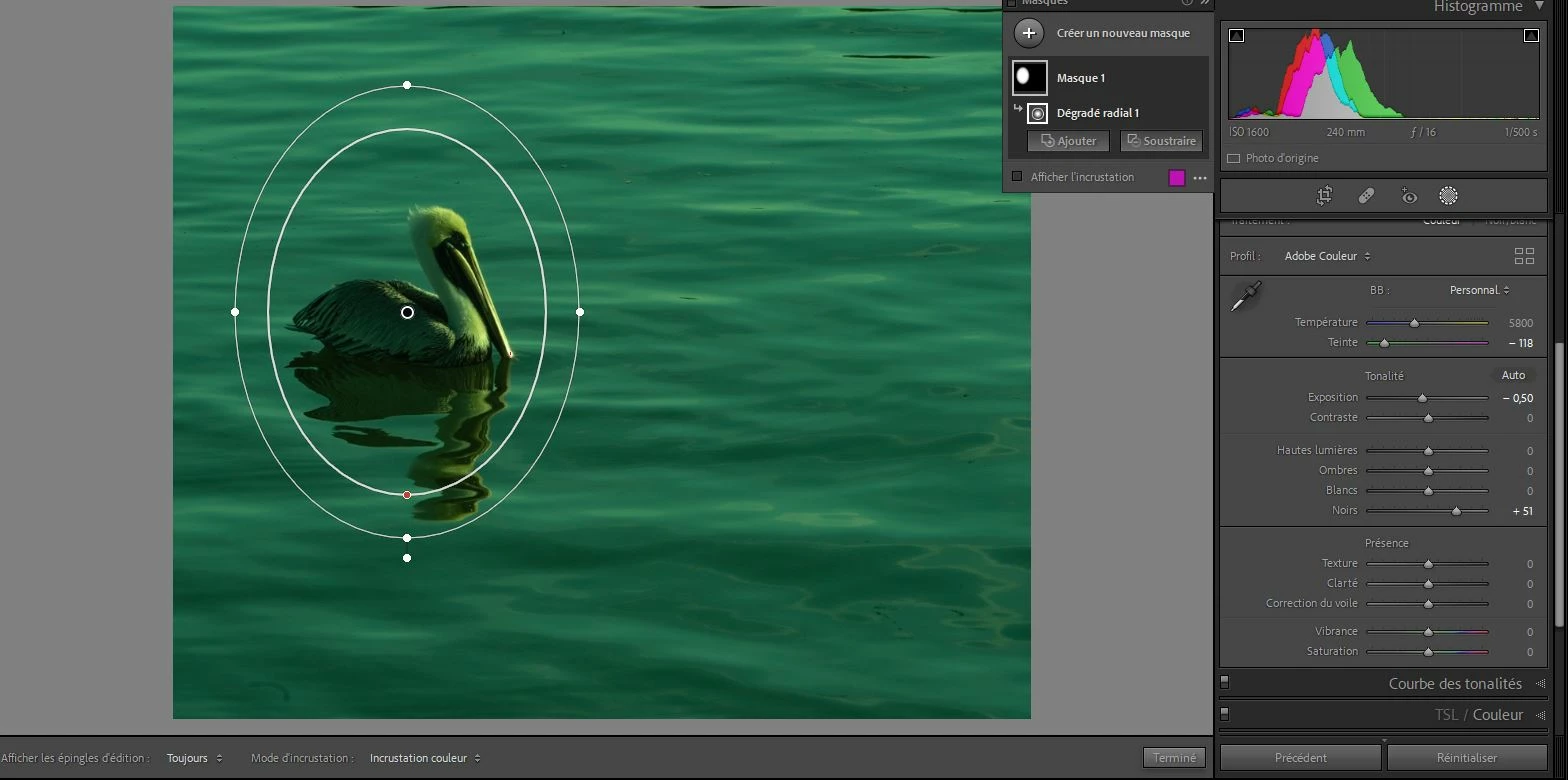Screen dimensions: 1568x780
Task: Click the Précédent button
Action: pos(1300,758)
